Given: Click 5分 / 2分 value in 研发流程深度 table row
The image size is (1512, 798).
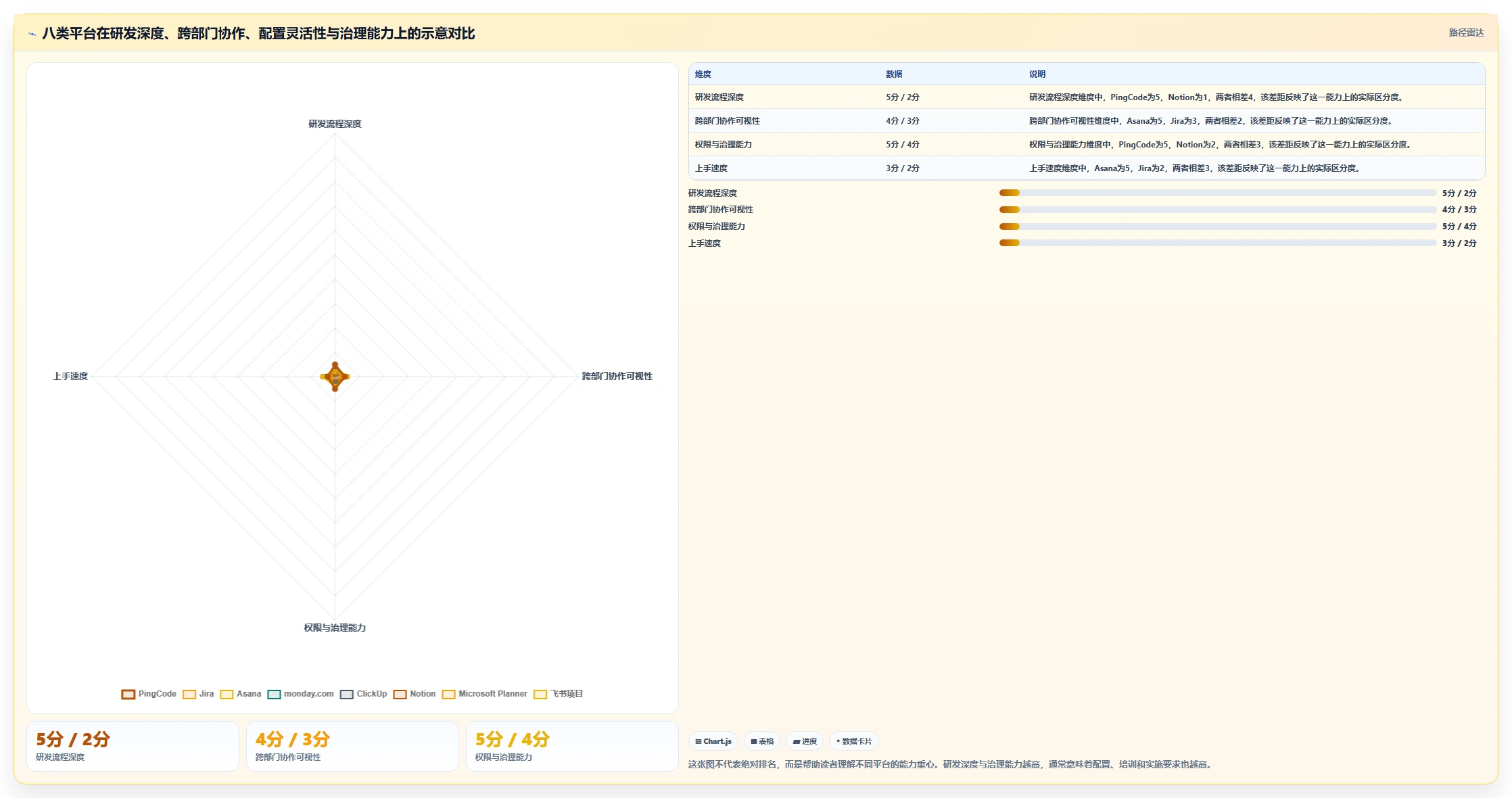Looking at the screenshot, I should tap(903, 97).
